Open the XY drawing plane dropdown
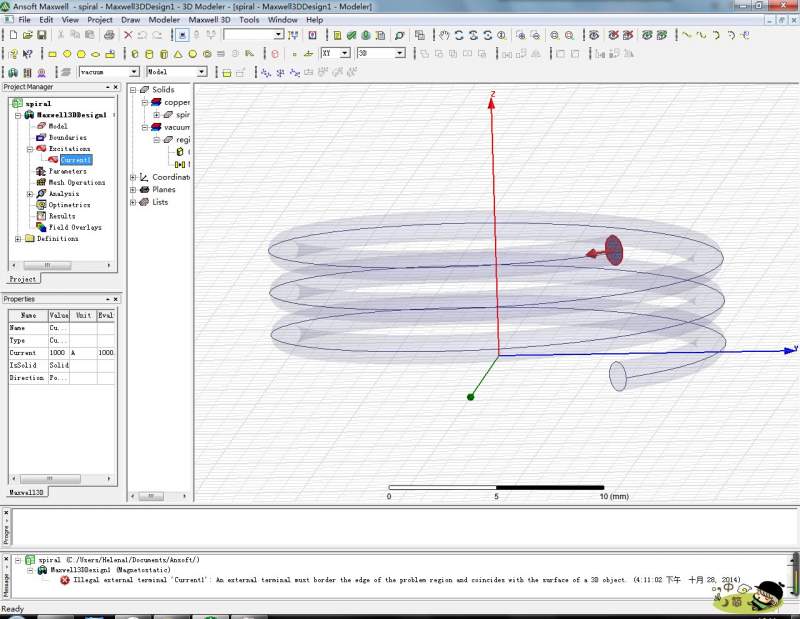 pyautogui.click(x=345, y=53)
